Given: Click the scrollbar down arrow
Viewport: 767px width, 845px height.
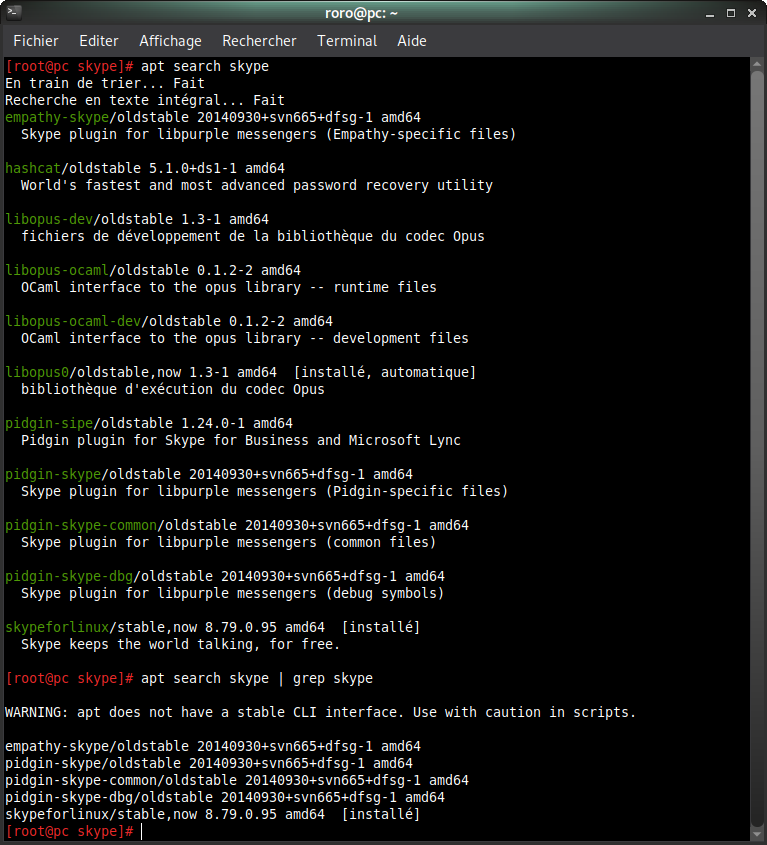Looking at the screenshot, I should (757, 833).
